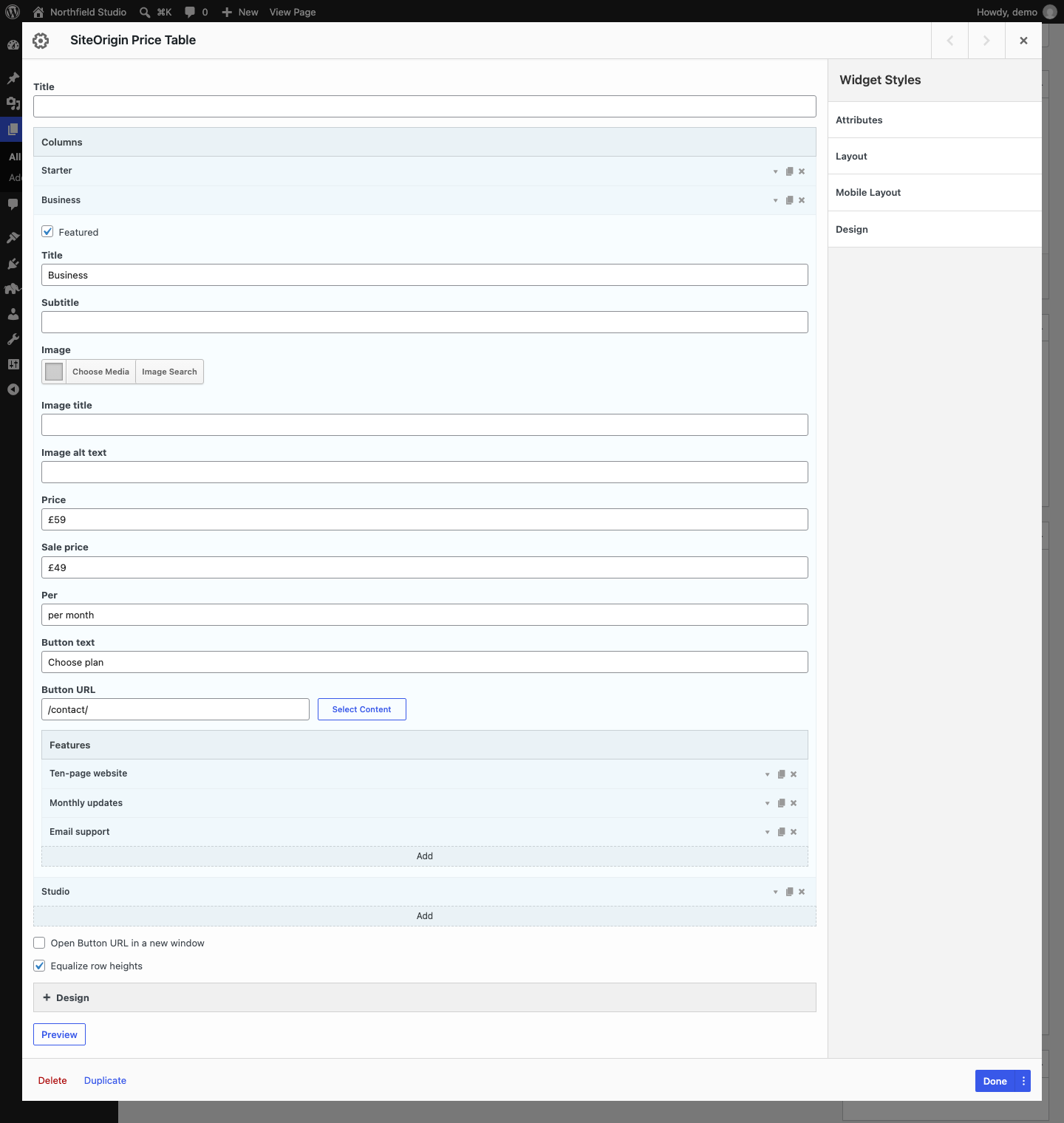Screen dimensions: 1064x1123
Task: Open the Users sidebar icon
Action: click(13, 314)
